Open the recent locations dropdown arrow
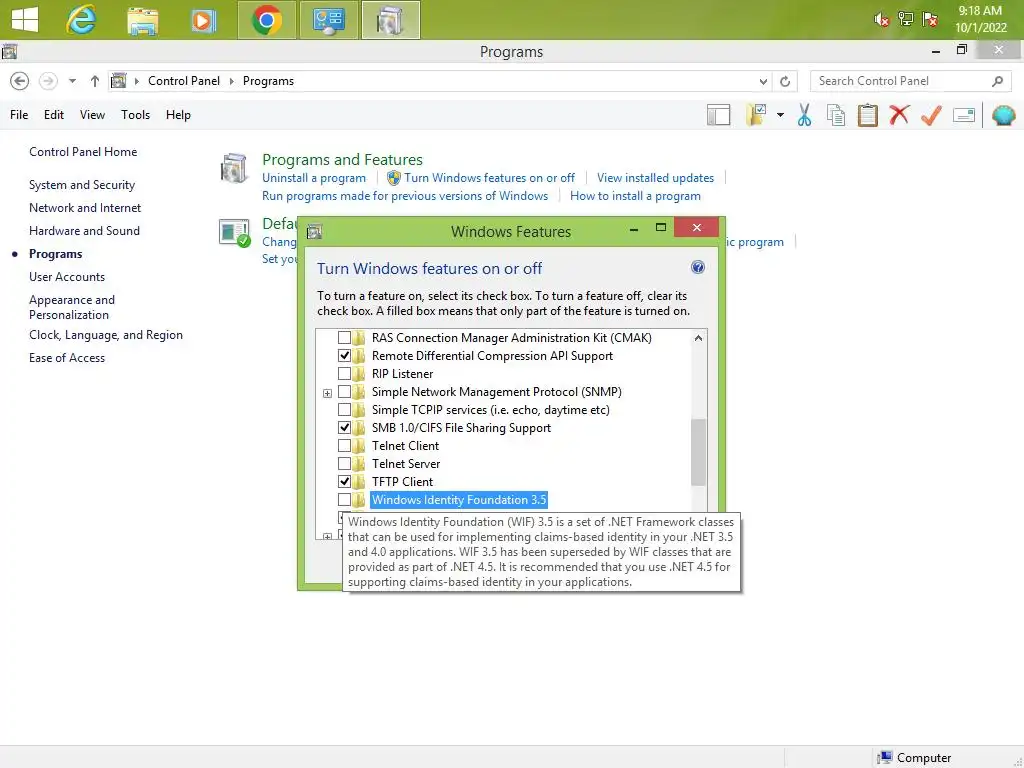This screenshot has width=1024, height=768. [72, 81]
